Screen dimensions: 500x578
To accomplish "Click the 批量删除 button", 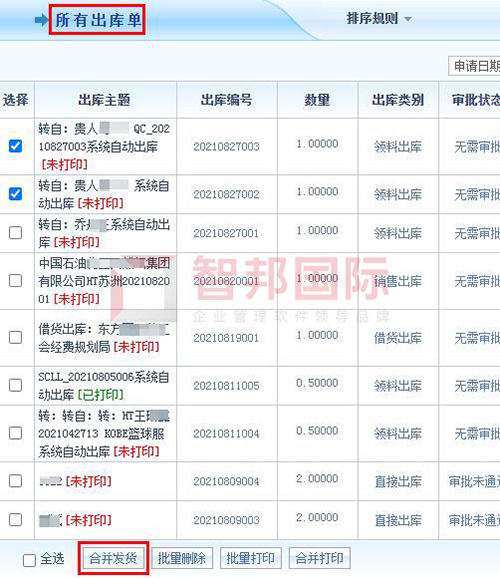I will coord(182,558).
